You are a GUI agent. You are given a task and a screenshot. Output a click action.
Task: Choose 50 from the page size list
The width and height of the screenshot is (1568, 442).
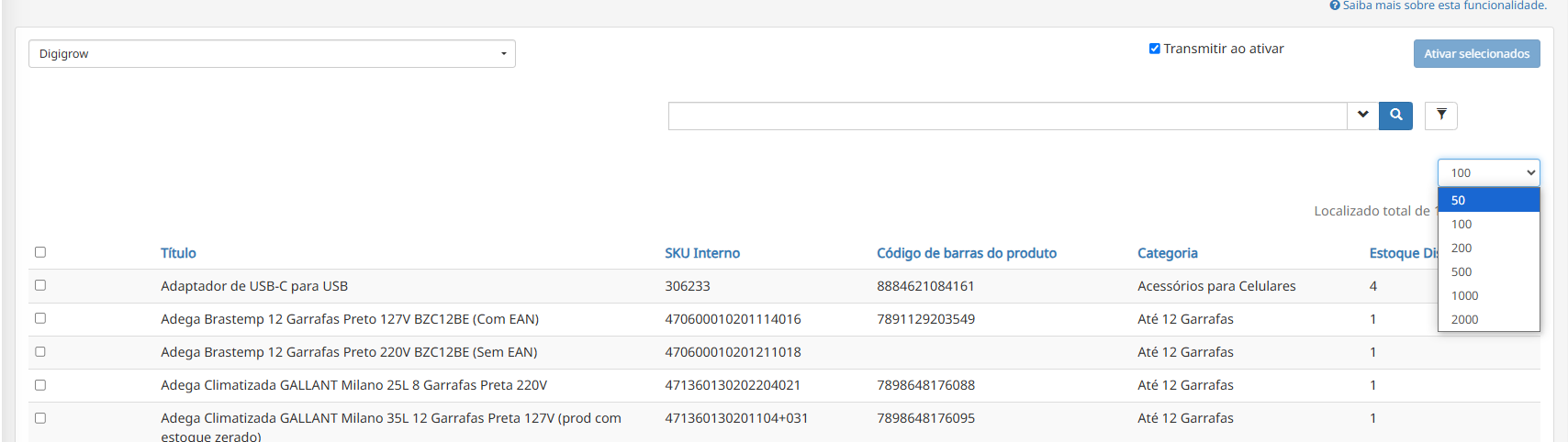point(1488,200)
